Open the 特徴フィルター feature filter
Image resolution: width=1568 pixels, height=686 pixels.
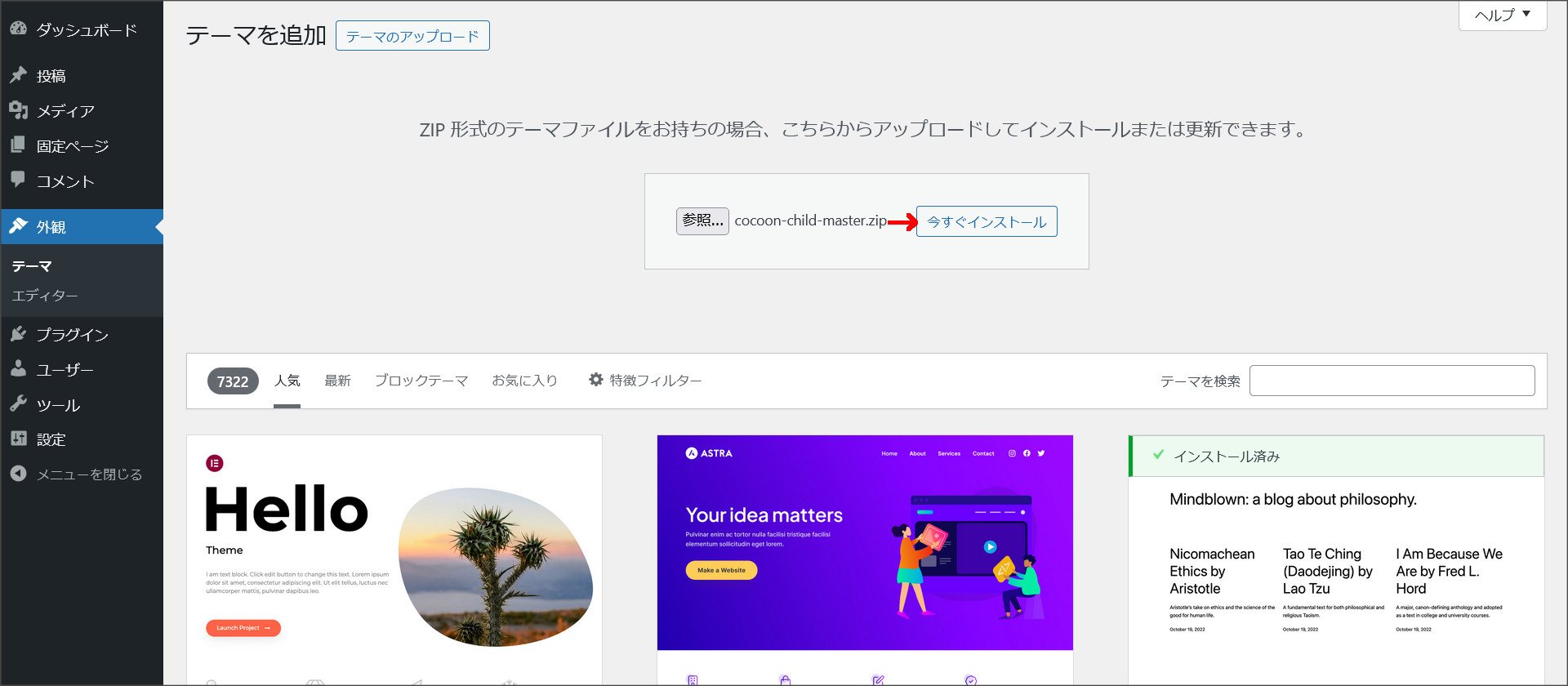pos(645,381)
